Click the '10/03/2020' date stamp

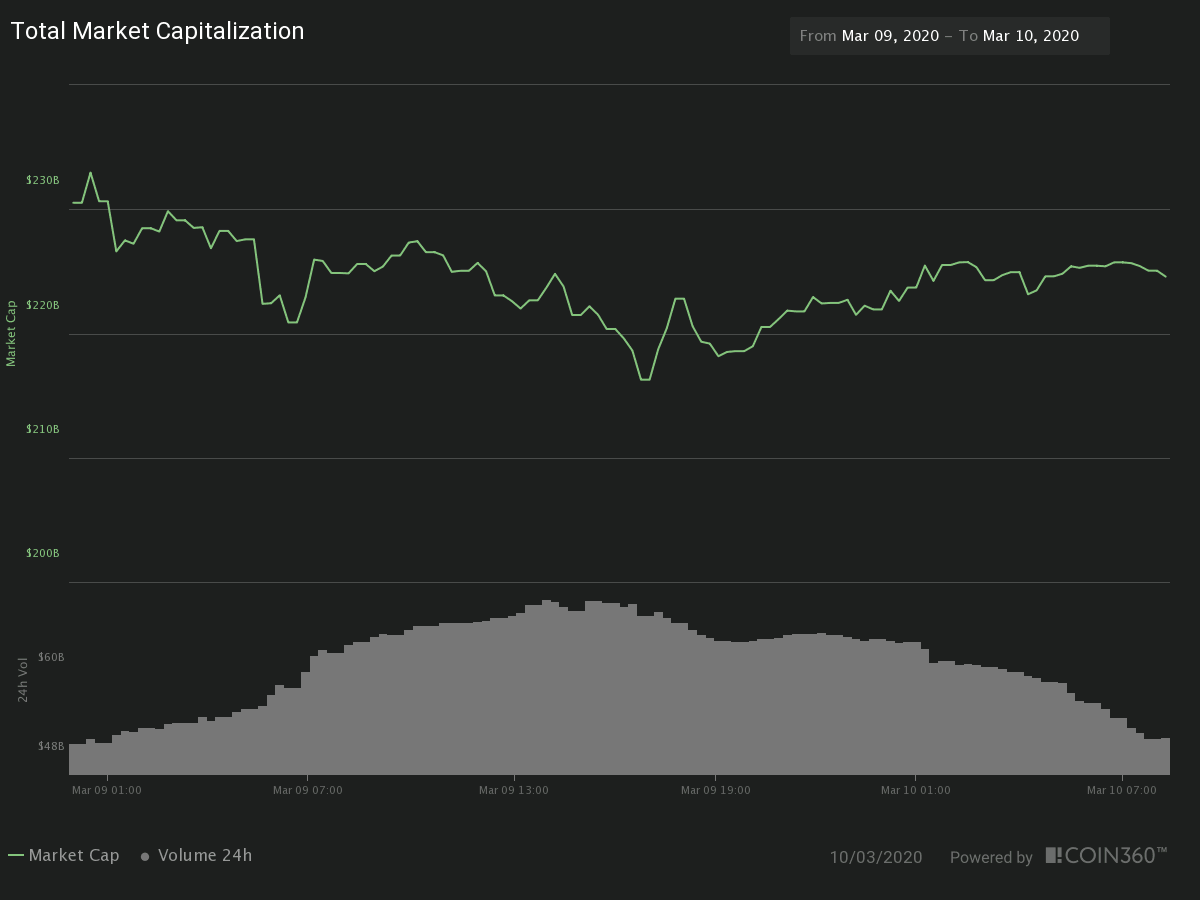pos(877,857)
